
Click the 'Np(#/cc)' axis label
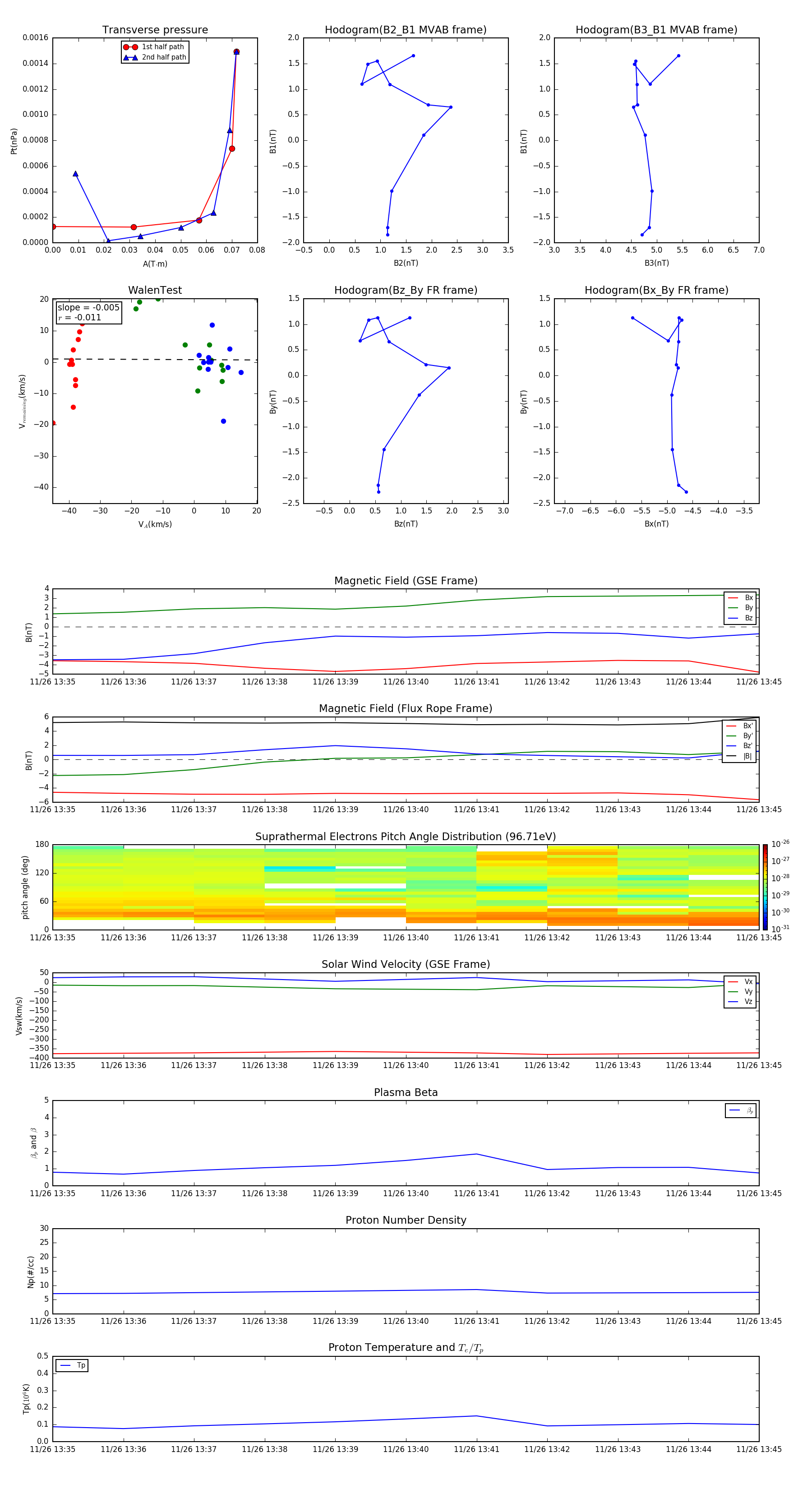point(31,1272)
